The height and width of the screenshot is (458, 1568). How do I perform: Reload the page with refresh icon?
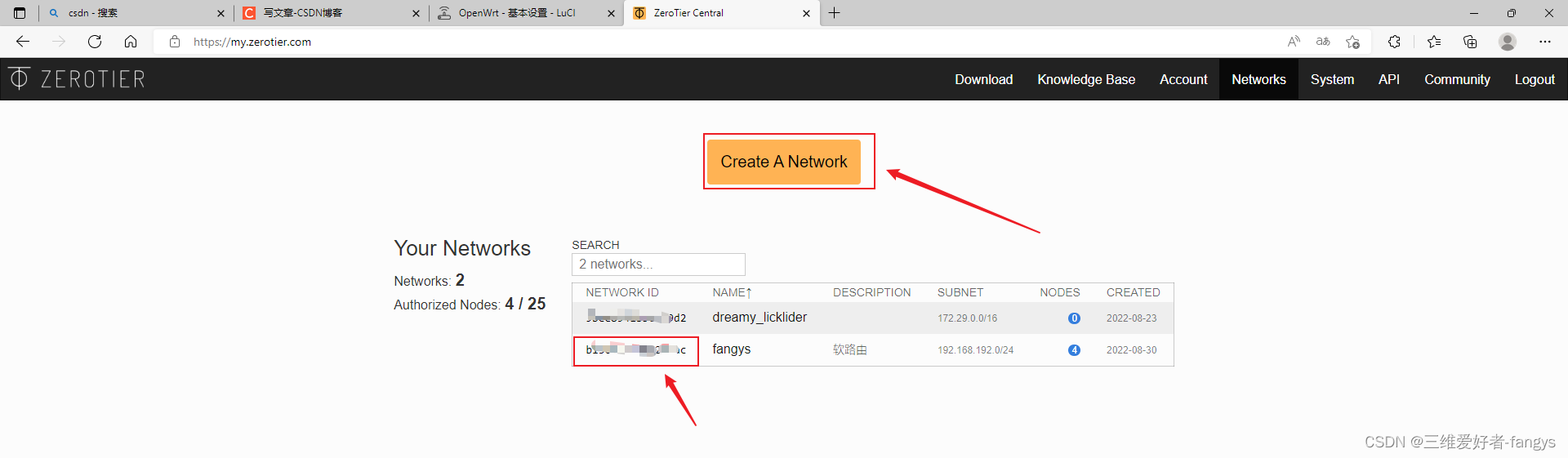(x=95, y=42)
